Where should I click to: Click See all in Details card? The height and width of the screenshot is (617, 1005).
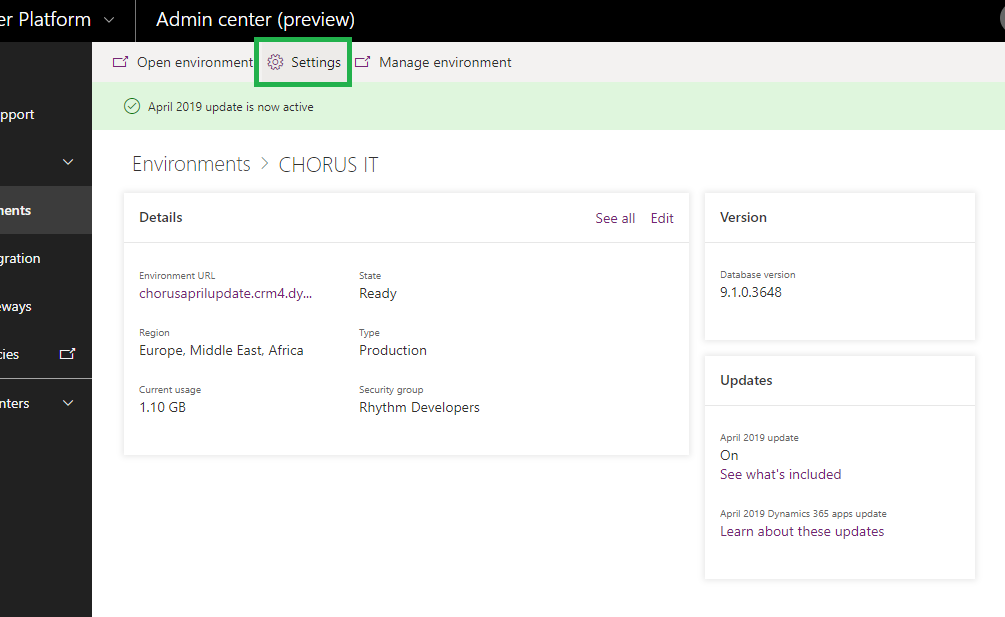(615, 218)
